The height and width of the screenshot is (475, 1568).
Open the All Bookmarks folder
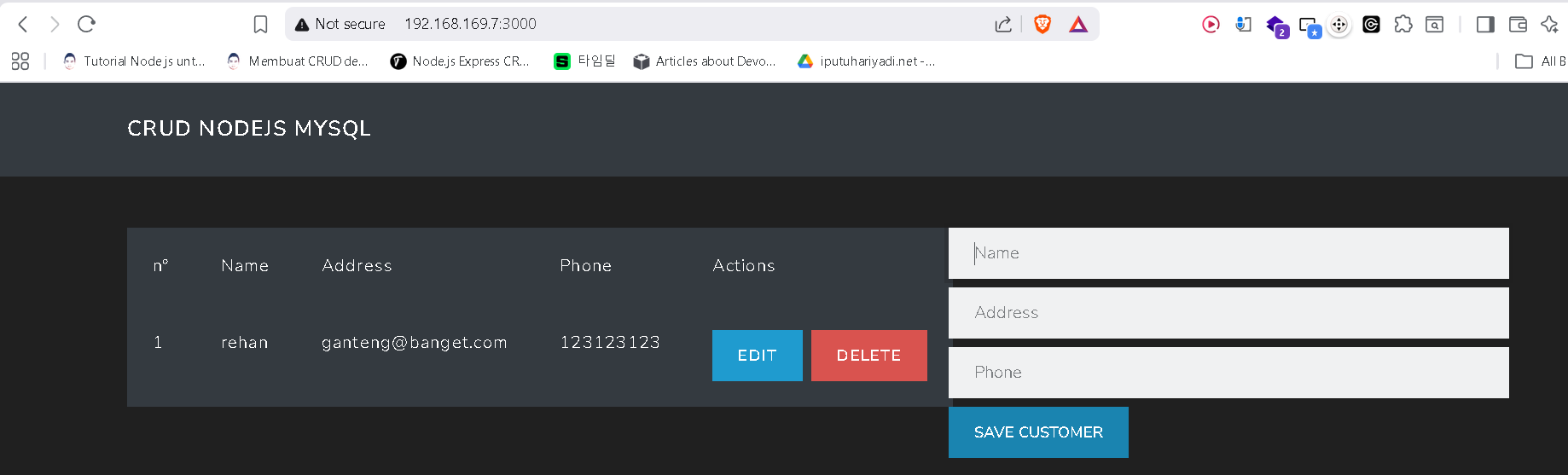tap(1540, 61)
